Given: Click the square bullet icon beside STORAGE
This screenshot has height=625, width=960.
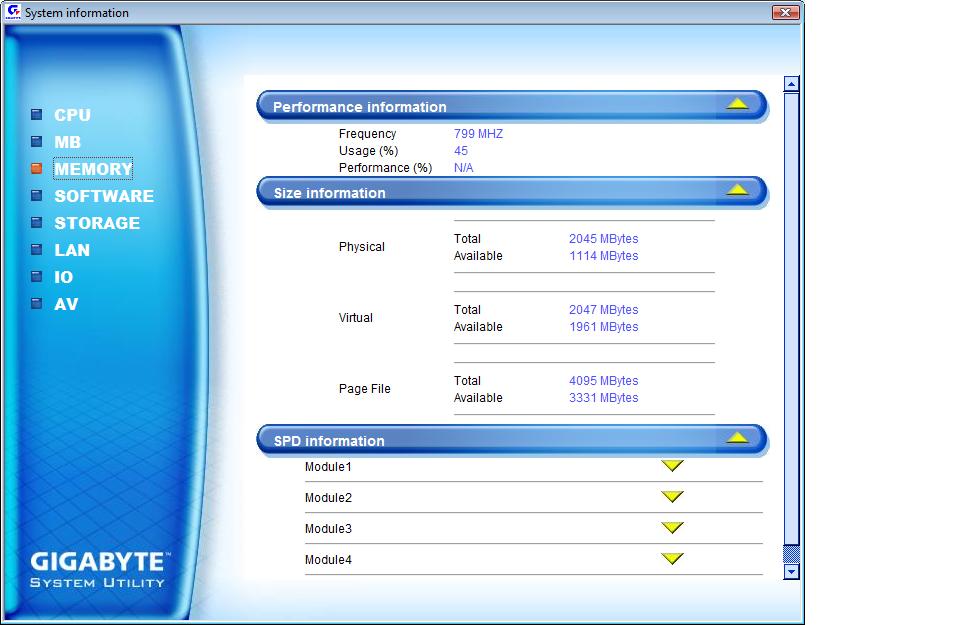Looking at the screenshot, I should click(36, 223).
